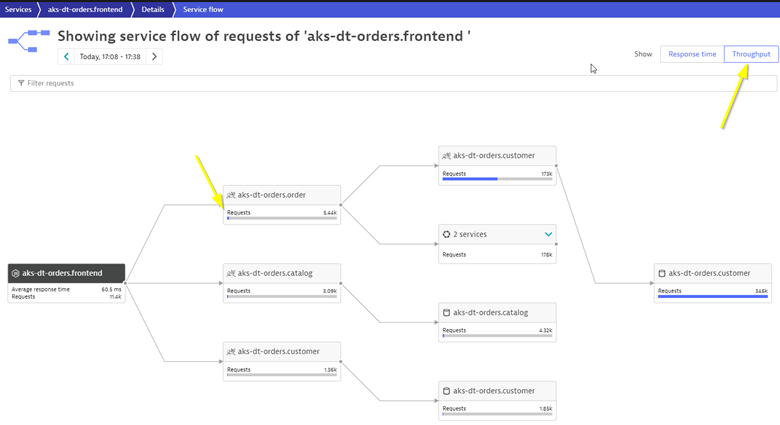Click the frontend node icon
Image resolution: width=780 pixels, height=425 pixels.
(15, 273)
